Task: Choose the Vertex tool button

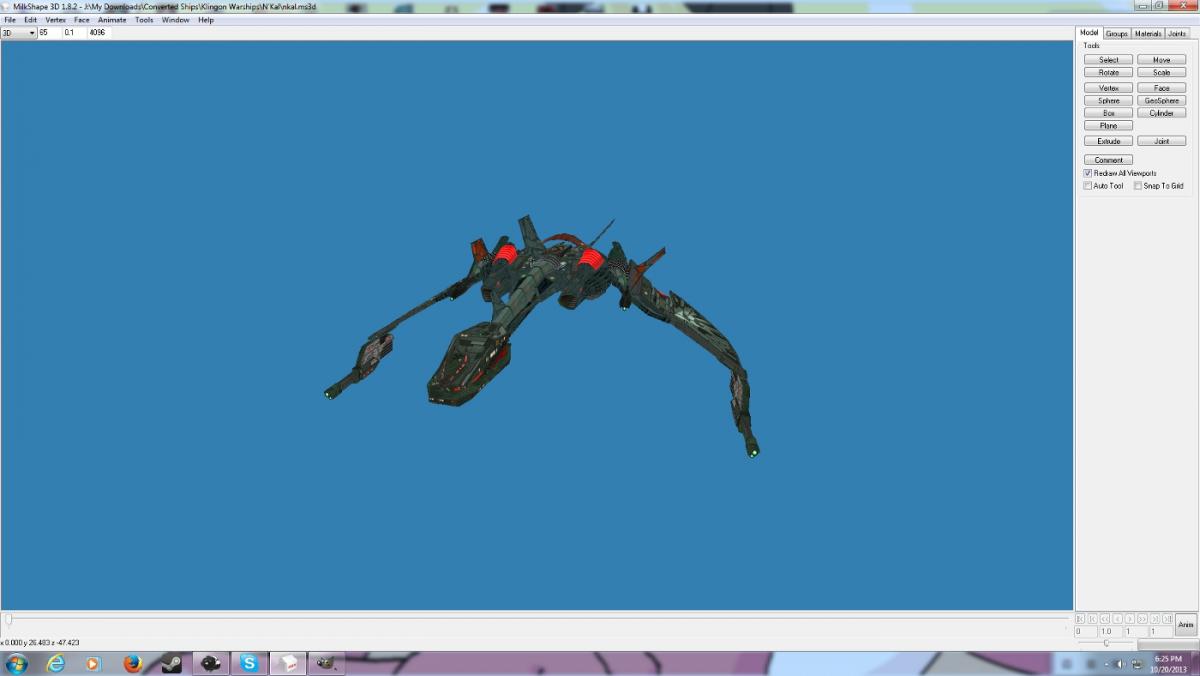Action: coord(1109,88)
